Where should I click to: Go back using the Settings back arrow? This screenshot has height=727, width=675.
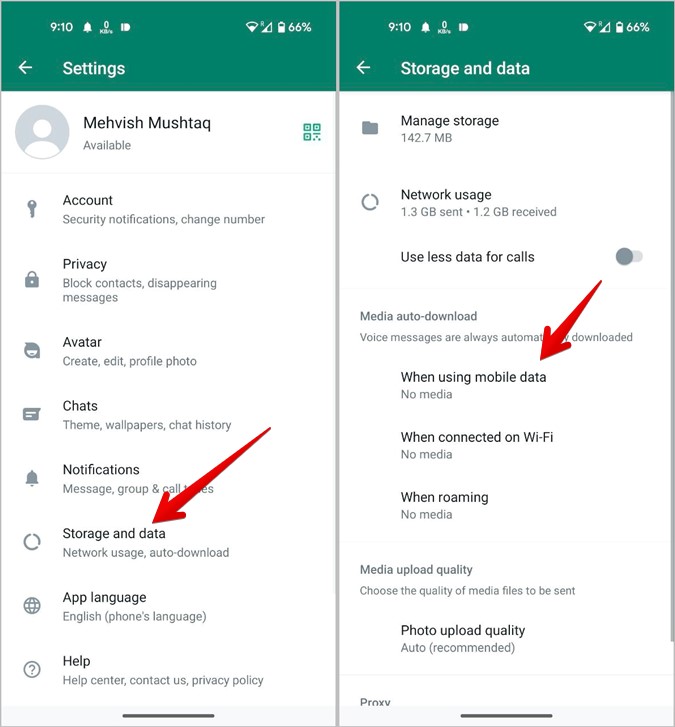pos(25,68)
